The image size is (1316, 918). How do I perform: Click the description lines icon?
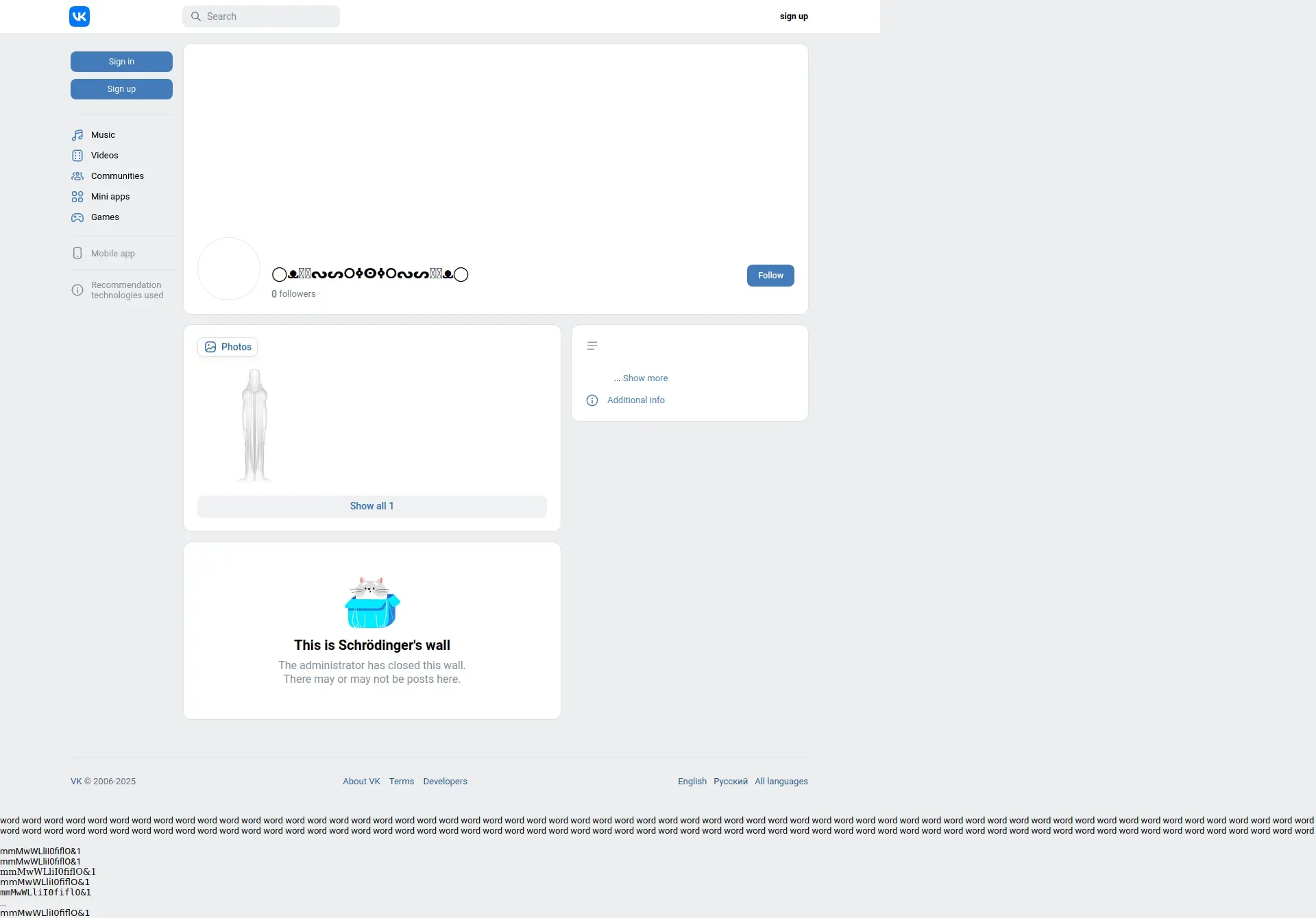click(x=592, y=346)
